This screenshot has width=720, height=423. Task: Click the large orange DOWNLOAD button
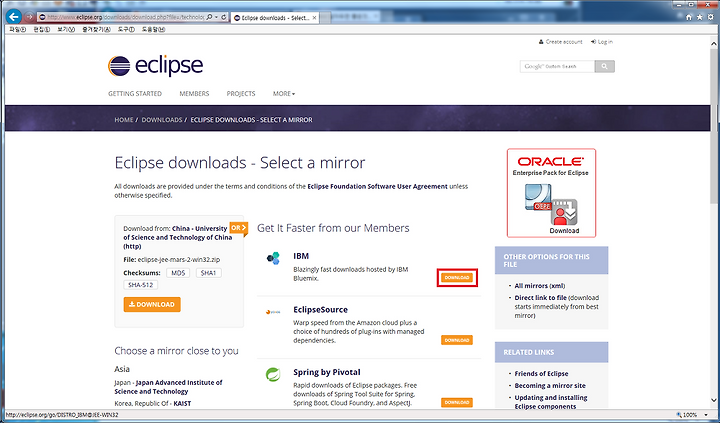(152, 305)
